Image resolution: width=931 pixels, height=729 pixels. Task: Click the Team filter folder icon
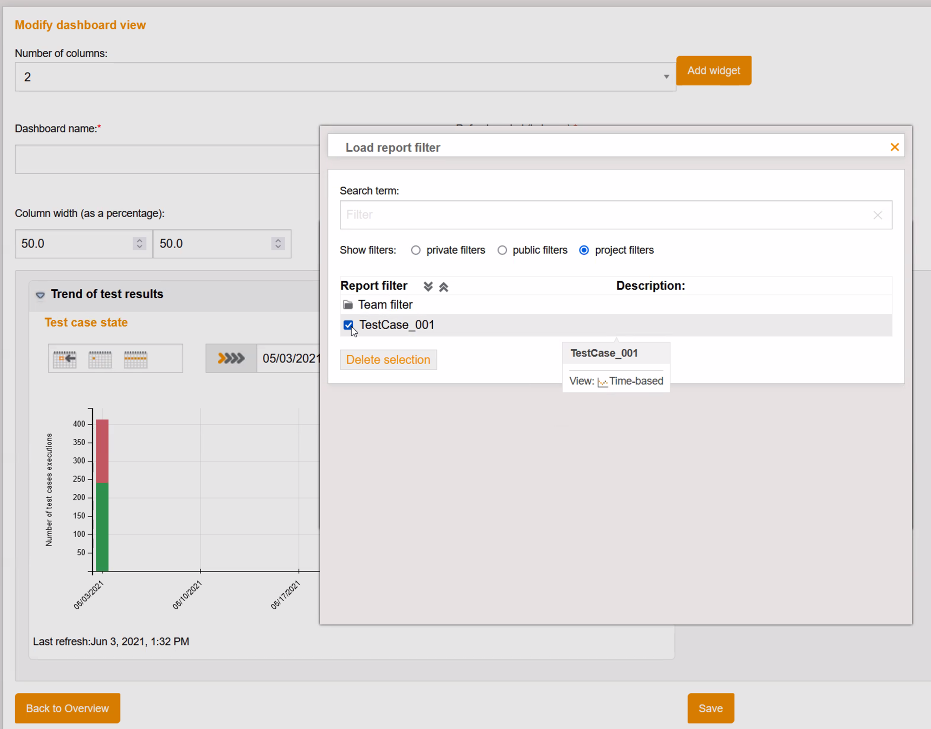tap(348, 305)
